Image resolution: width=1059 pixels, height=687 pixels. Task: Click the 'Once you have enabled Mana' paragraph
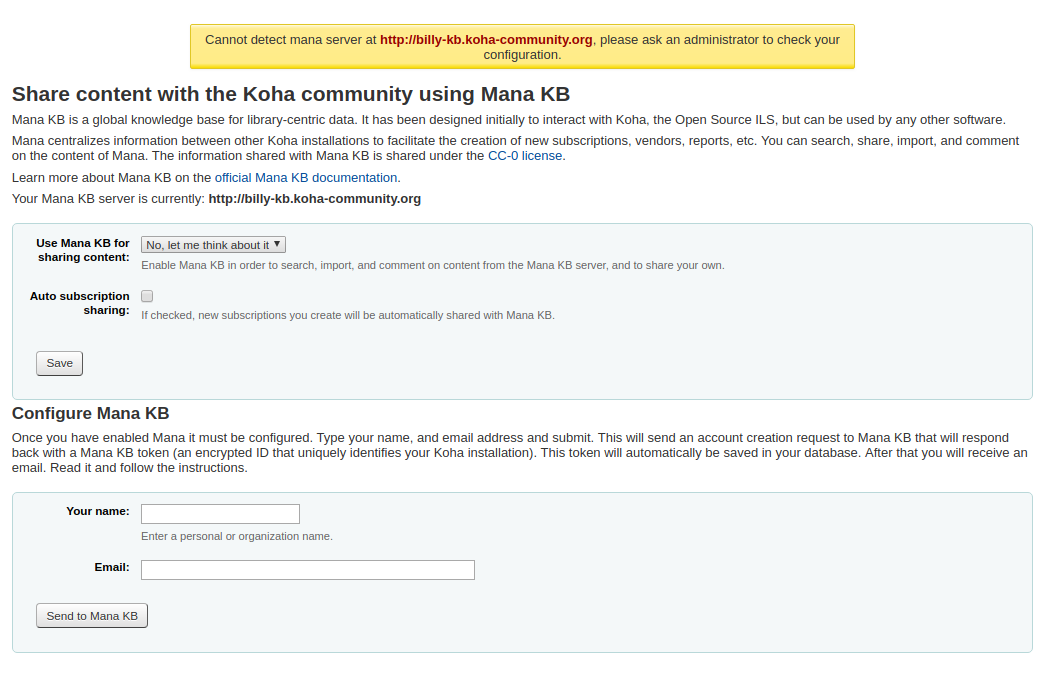pos(518,453)
